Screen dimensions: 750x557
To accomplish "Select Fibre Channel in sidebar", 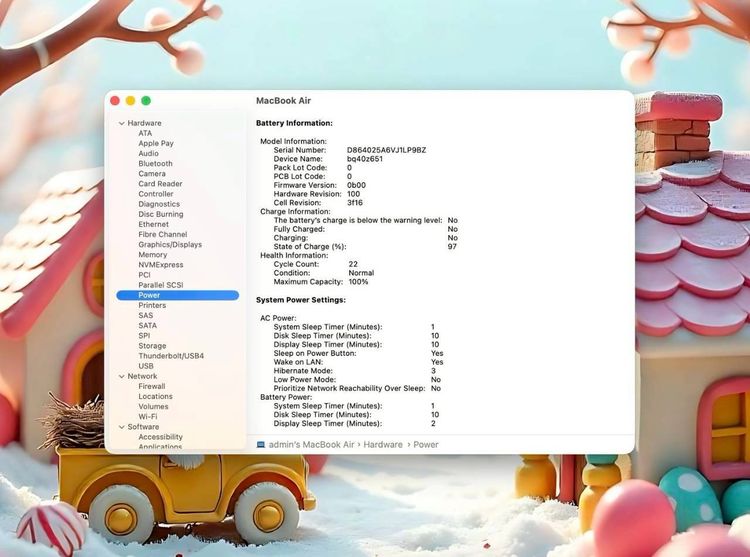I will click(x=163, y=234).
